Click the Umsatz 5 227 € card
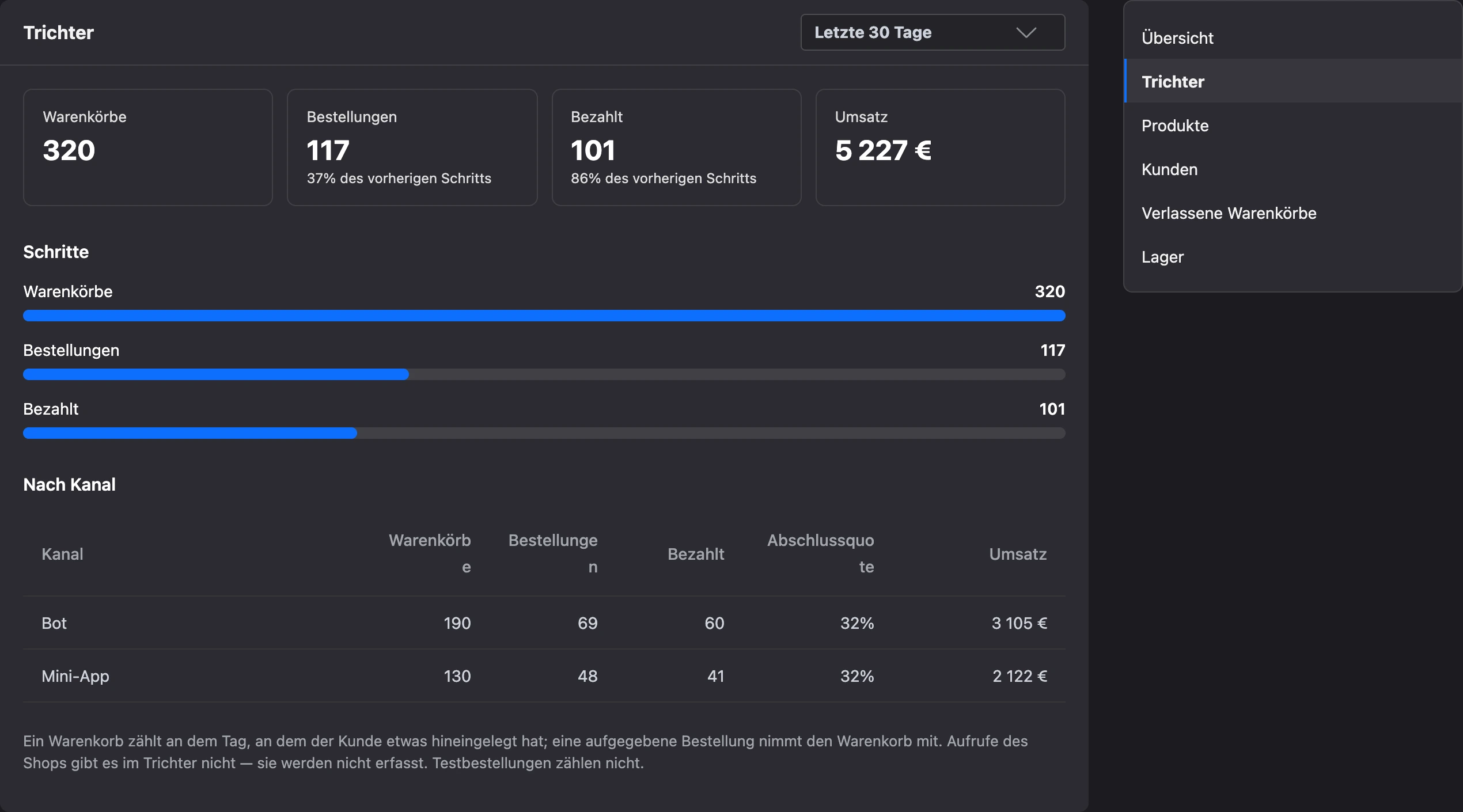Image resolution: width=1463 pixels, height=812 pixels. click(x=941, y=147)
